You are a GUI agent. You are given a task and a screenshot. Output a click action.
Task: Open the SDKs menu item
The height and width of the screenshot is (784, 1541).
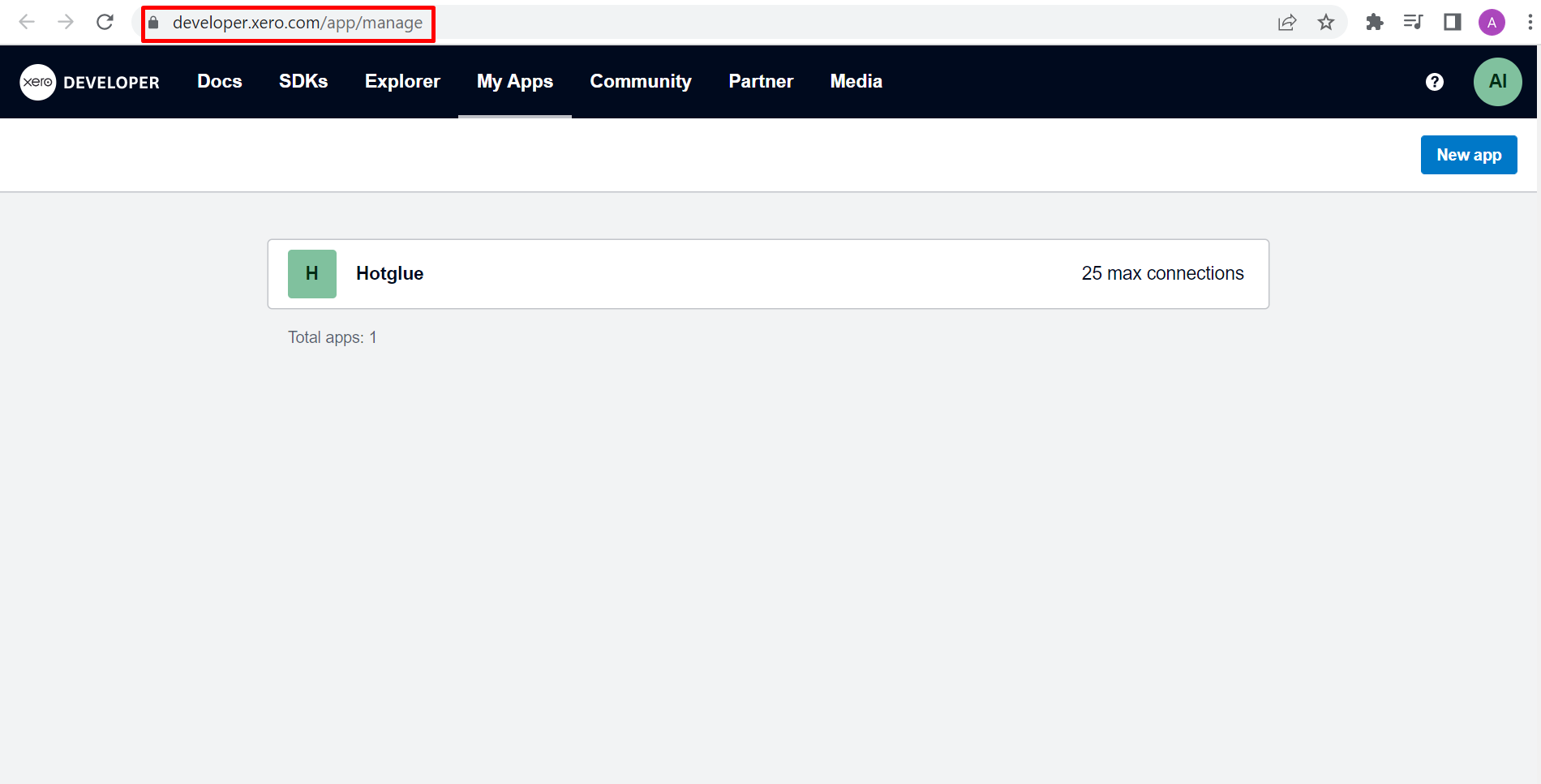click(x=303, y=82)
